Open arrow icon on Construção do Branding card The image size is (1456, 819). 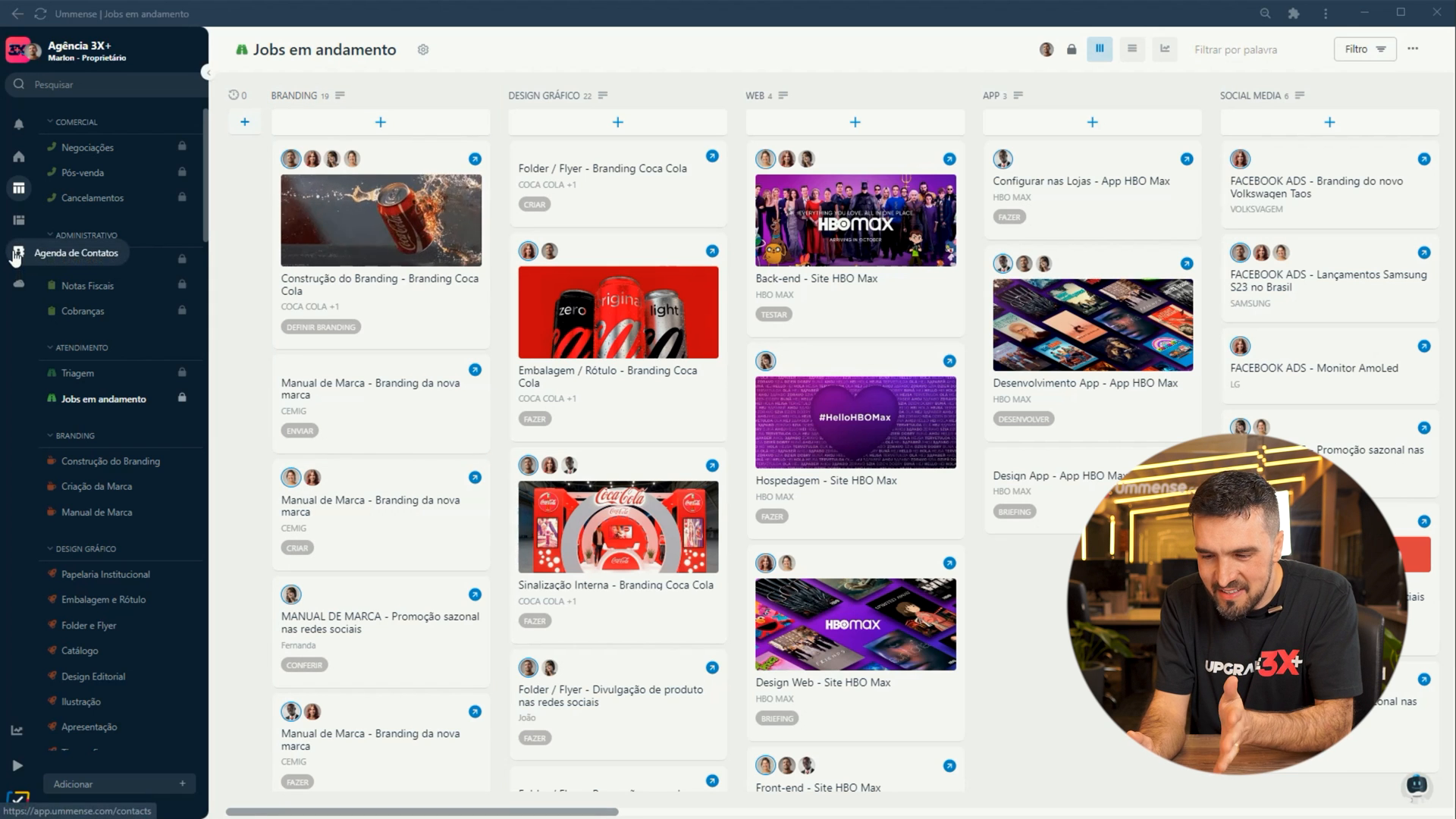475,159
